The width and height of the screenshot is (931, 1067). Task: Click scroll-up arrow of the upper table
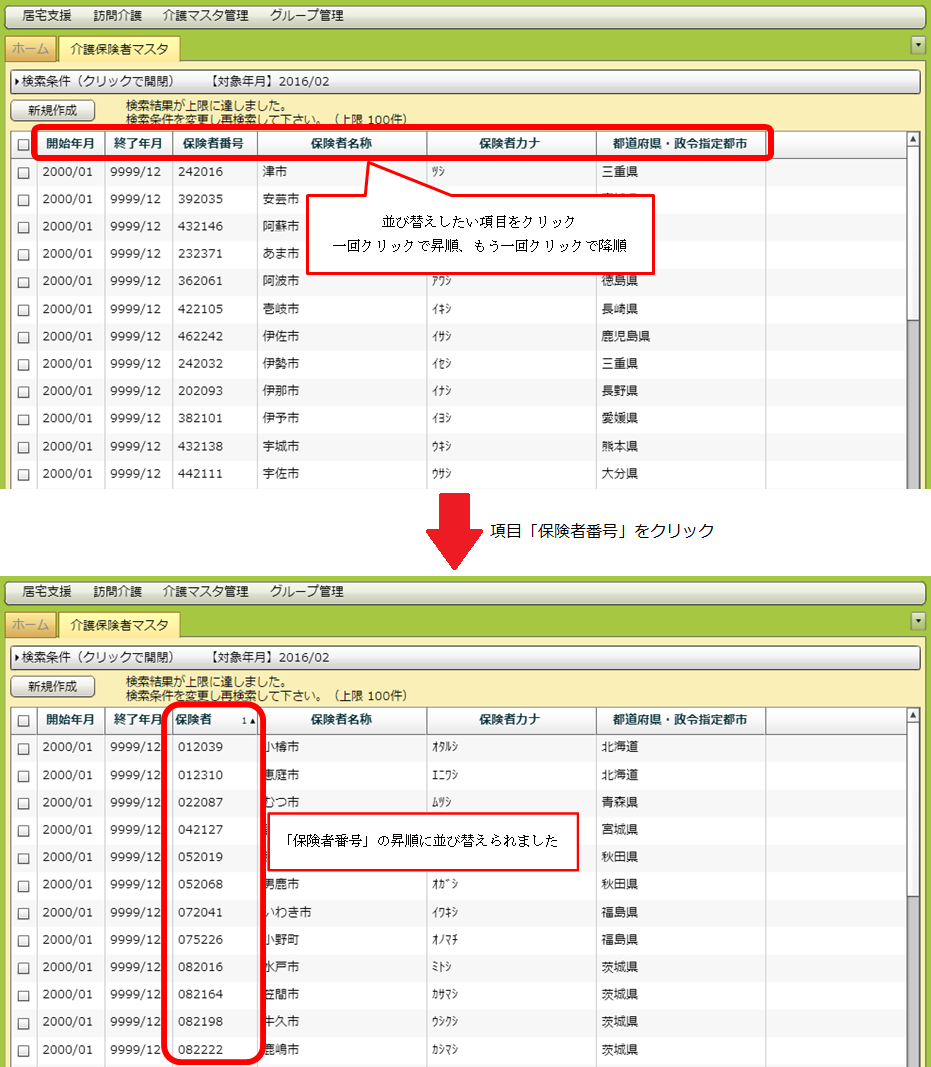[913, 139]
